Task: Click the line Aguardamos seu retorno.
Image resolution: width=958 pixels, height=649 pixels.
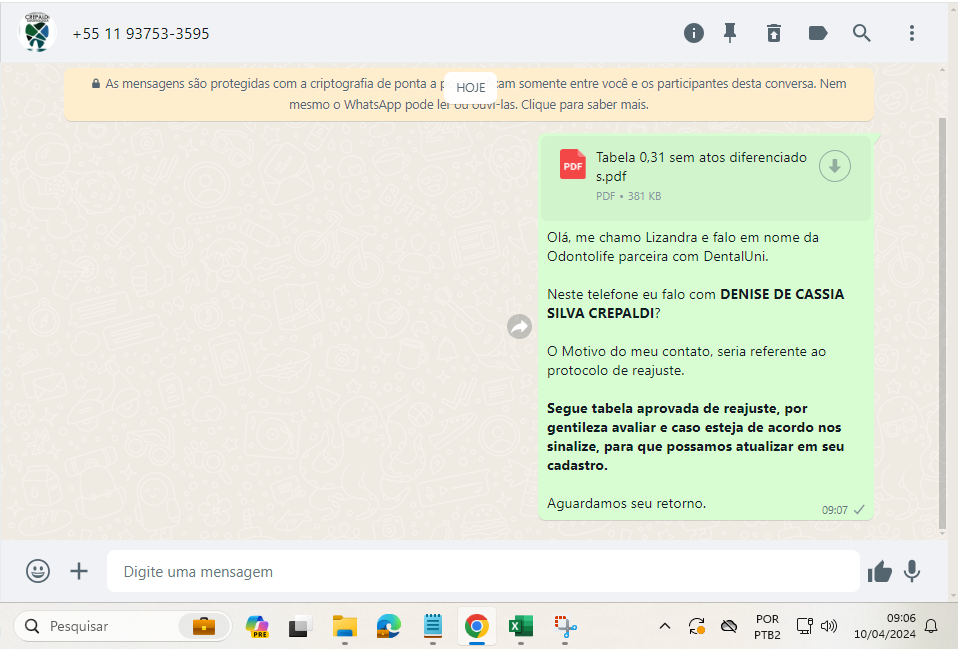Action: pos(626,504)
